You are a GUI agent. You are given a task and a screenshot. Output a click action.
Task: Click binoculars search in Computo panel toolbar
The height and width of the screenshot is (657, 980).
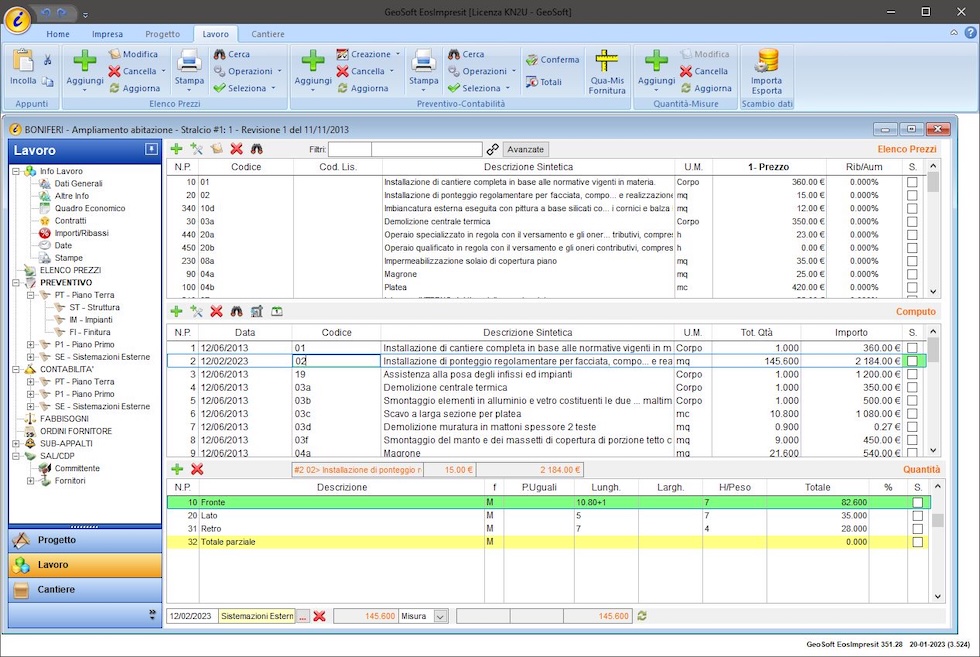[236, 311]
